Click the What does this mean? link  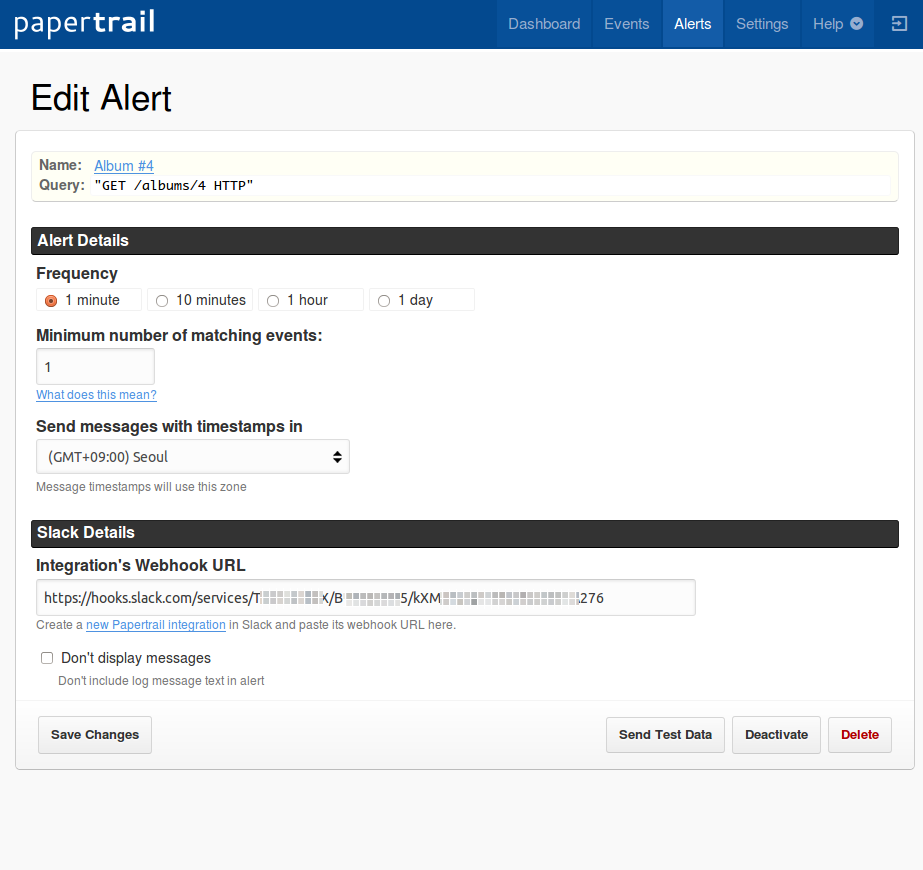coord(96,395)
